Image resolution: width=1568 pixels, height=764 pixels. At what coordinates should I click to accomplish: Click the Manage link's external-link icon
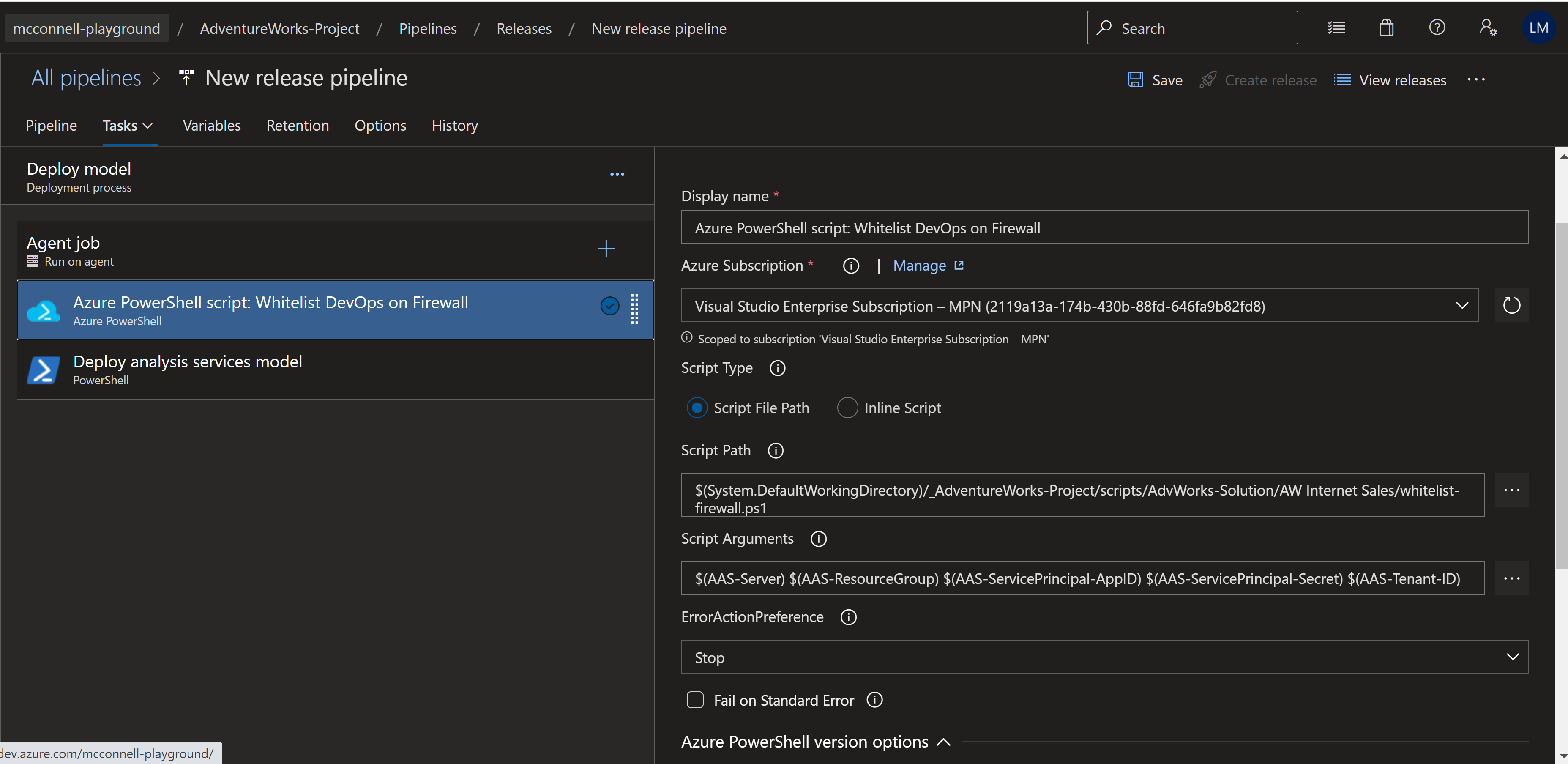coord(959,266)
